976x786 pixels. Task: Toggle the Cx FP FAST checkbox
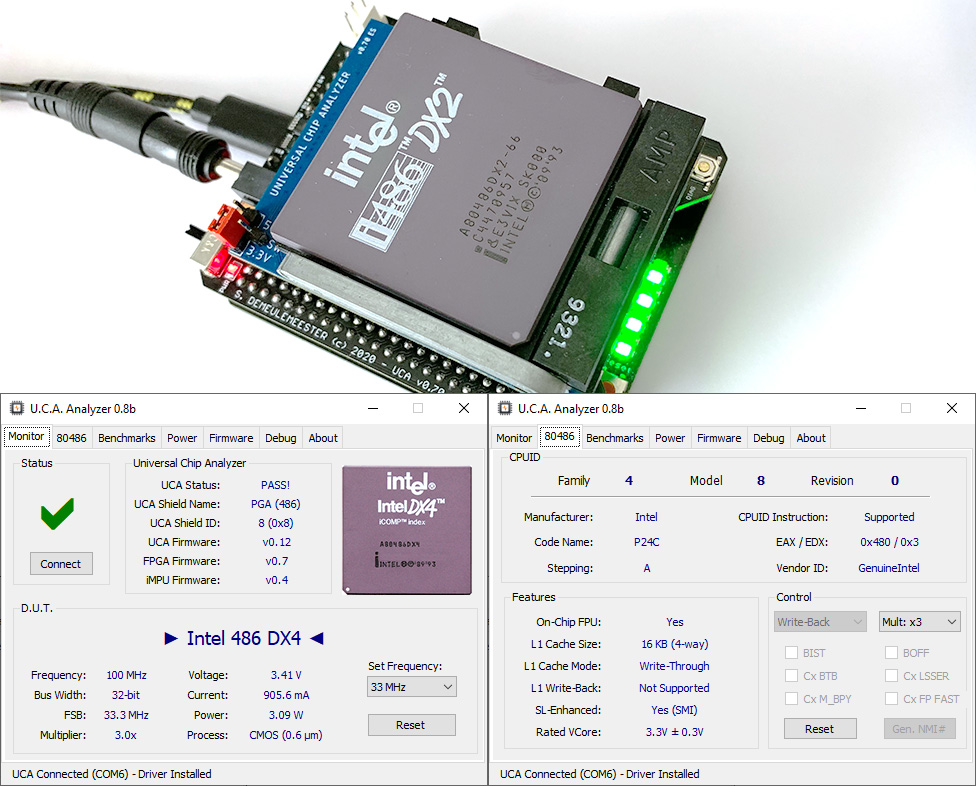tap(891, 698)
